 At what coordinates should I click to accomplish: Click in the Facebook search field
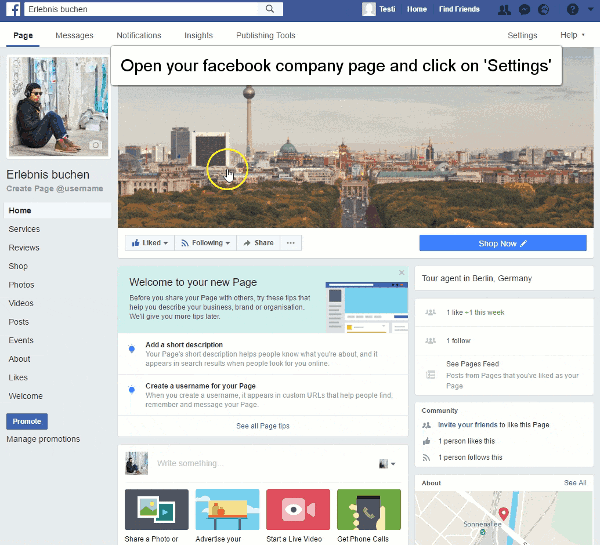pos(143,9)
